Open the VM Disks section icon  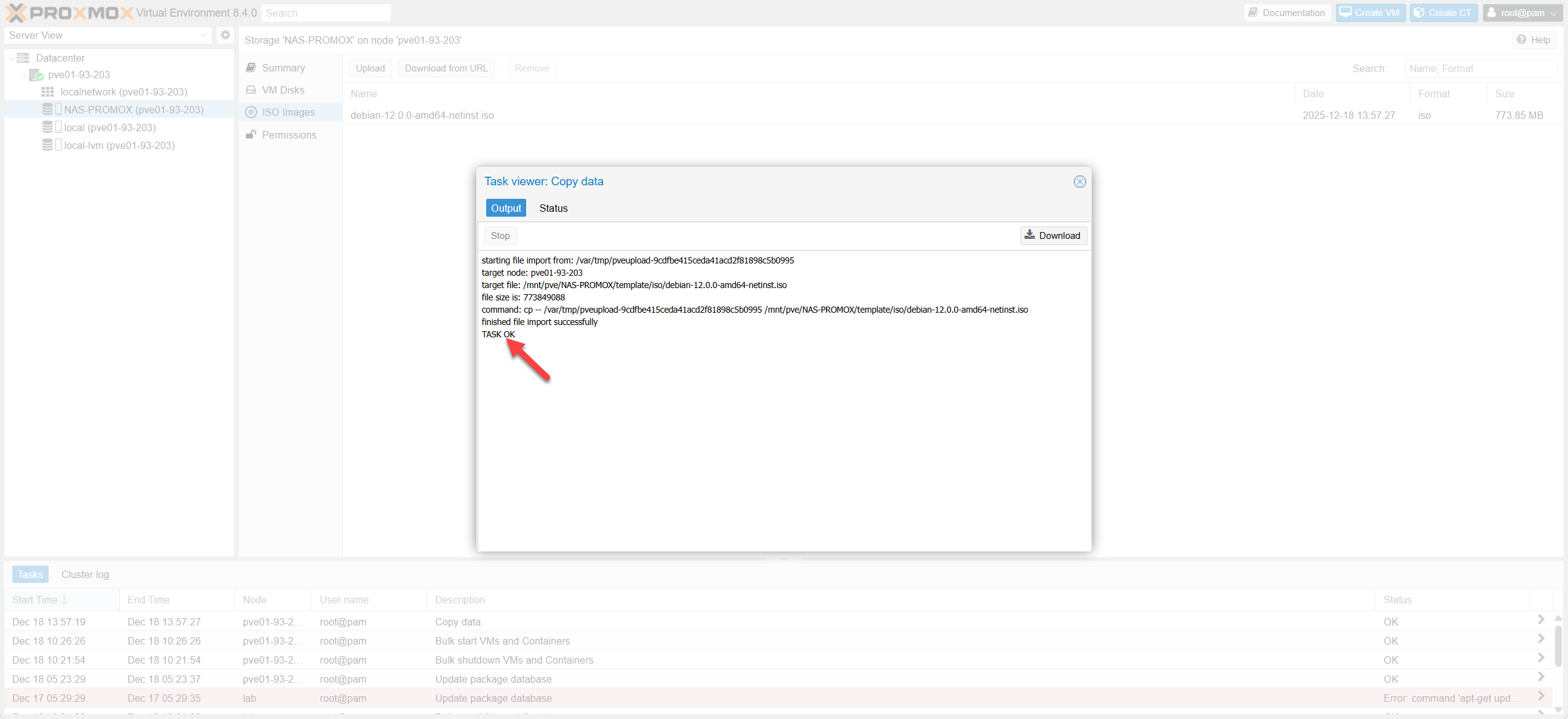[251, 90]
